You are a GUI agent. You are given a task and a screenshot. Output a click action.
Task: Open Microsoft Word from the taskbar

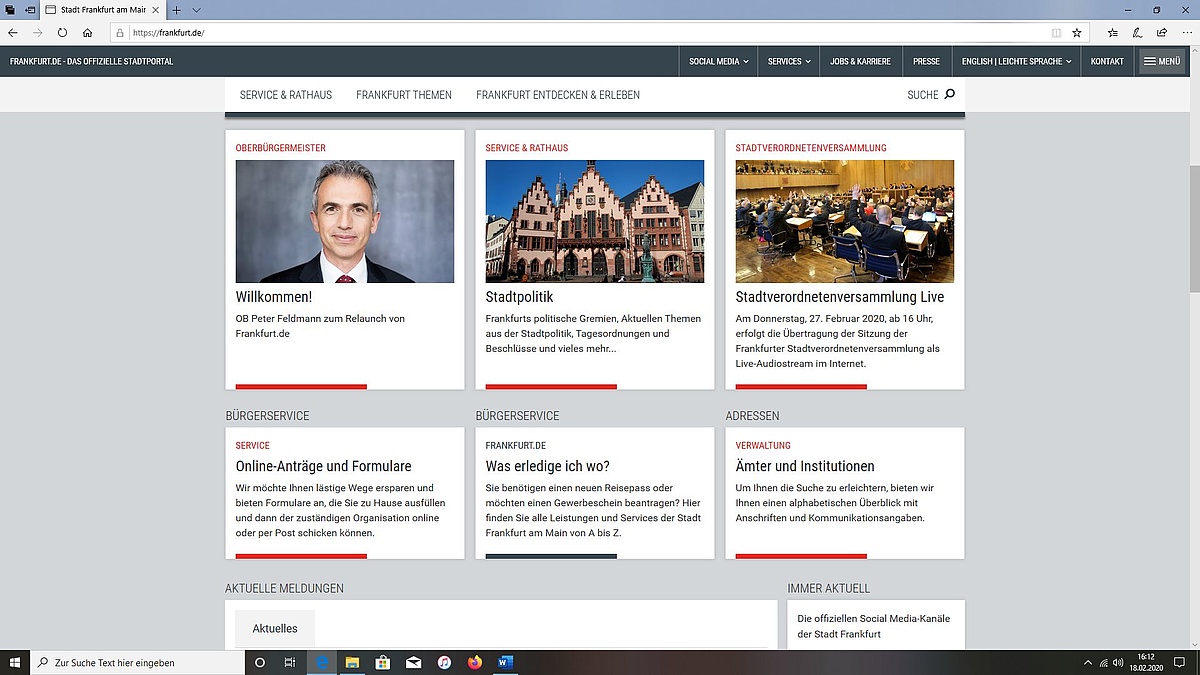click(x=504, y=662)
